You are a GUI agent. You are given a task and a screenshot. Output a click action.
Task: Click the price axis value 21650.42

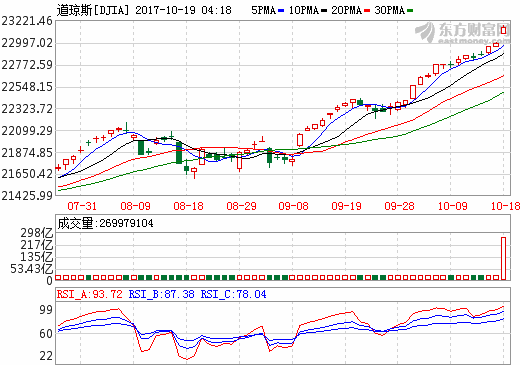(27, 174)
